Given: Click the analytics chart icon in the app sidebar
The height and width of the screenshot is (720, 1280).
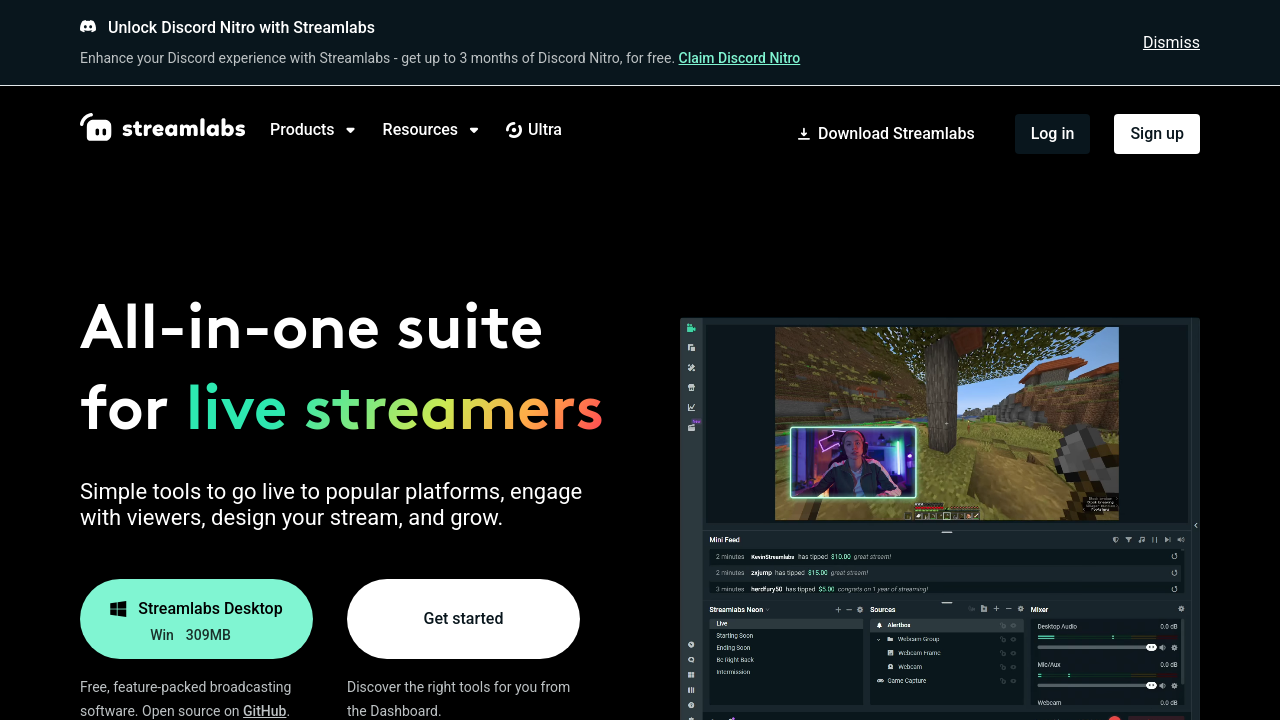Looking at the screenshot, I should pos(691,407).
